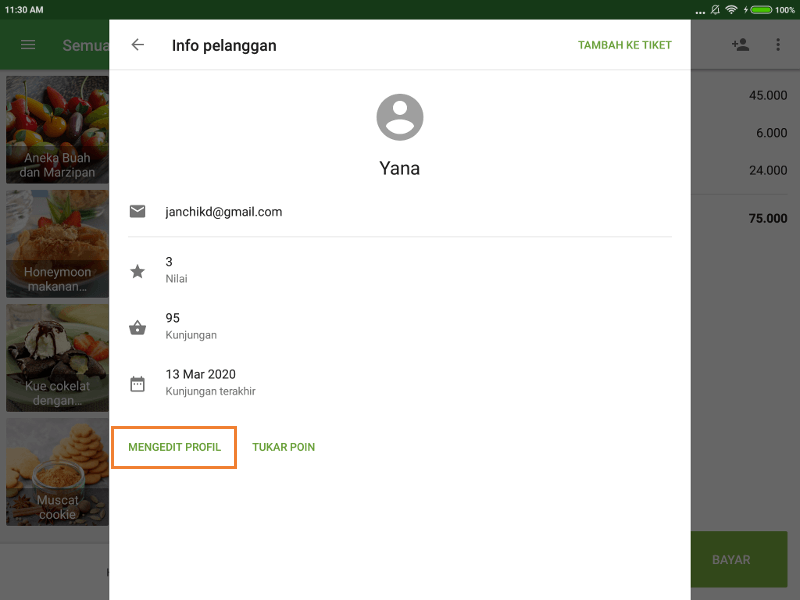This screenshot has height=600, width=800.
Task: Click TAMBAH KE TIKET
Action: coord(624,44)
